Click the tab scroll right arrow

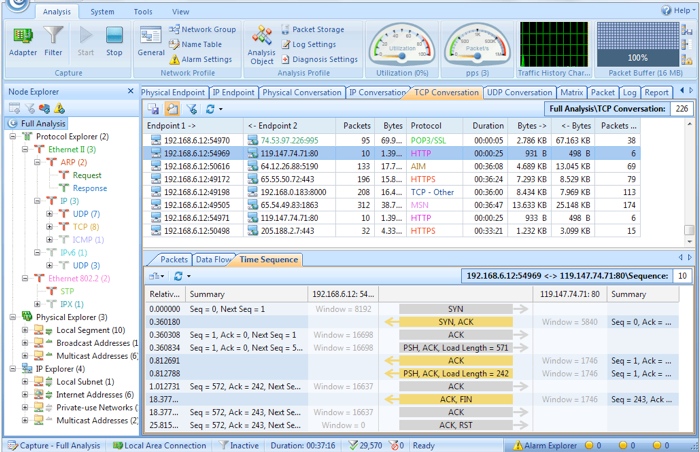pos(691,91)
